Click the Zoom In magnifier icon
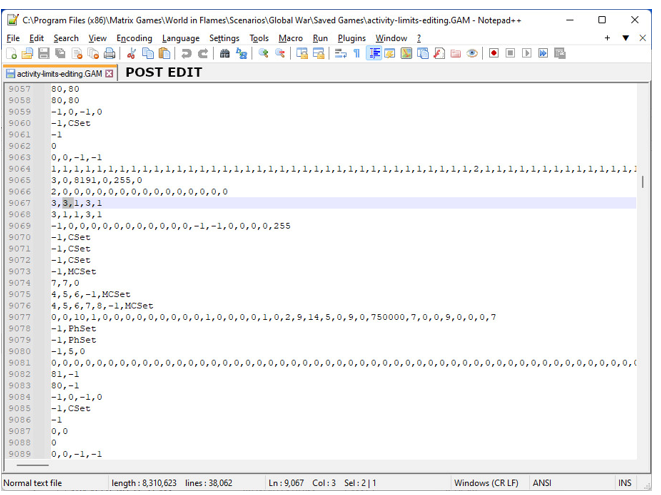 263,54
